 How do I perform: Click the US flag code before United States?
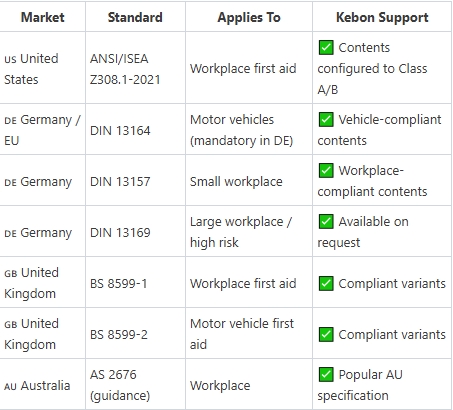pyautogui.click(x=10, y=59)
